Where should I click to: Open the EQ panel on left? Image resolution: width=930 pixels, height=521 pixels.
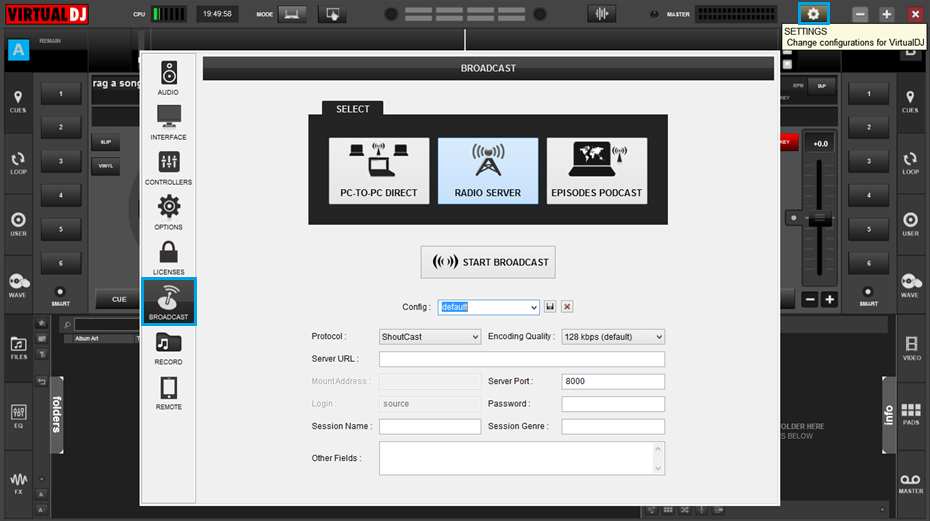[18, 417]
